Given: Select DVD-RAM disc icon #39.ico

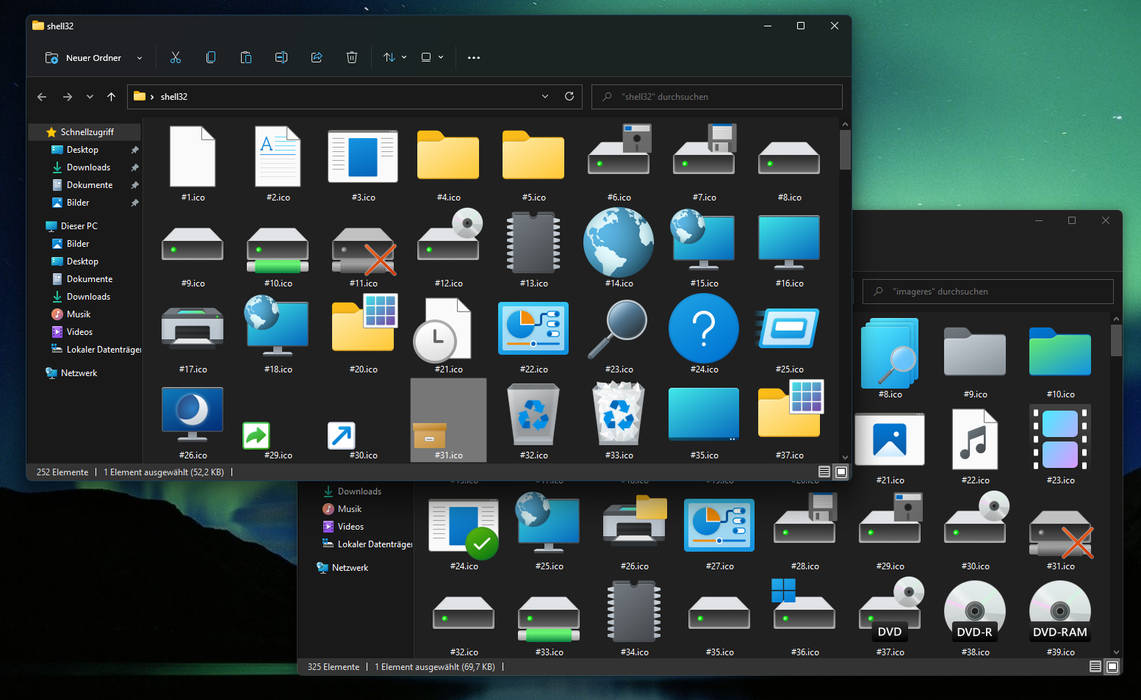Looking at the screenshot, I should point(1060,617).
